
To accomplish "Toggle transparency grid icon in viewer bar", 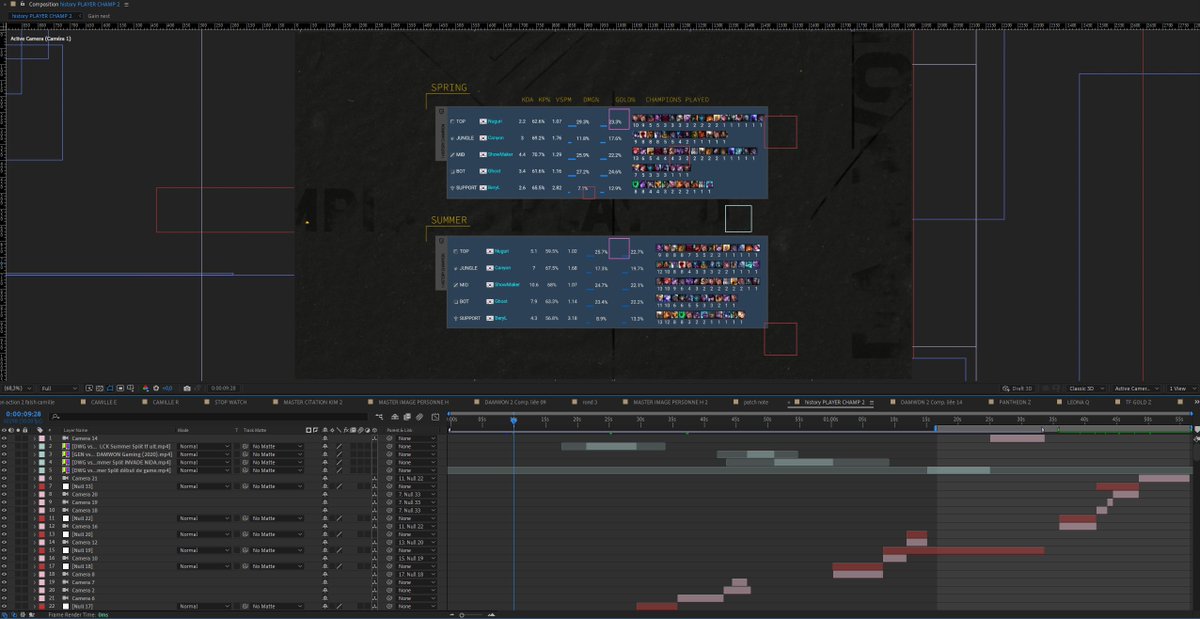I will tap(100, 388).
